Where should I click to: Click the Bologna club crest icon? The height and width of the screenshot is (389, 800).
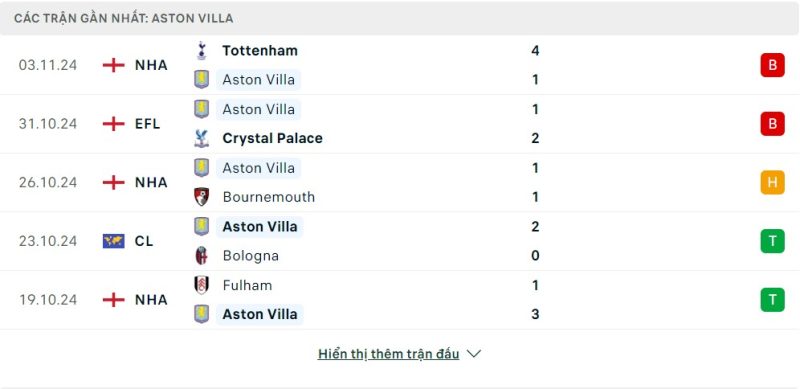coord(201,256)
